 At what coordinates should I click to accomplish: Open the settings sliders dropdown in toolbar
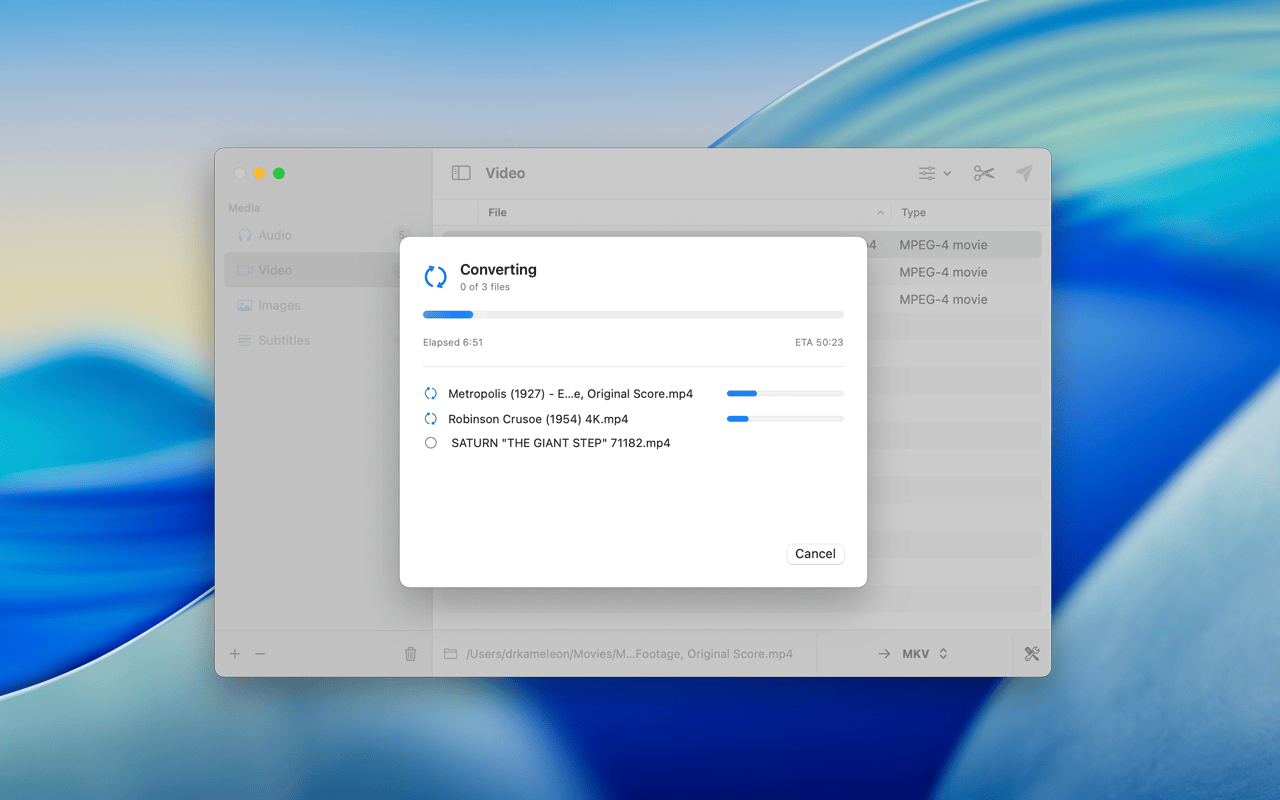(x=935, y=173)
